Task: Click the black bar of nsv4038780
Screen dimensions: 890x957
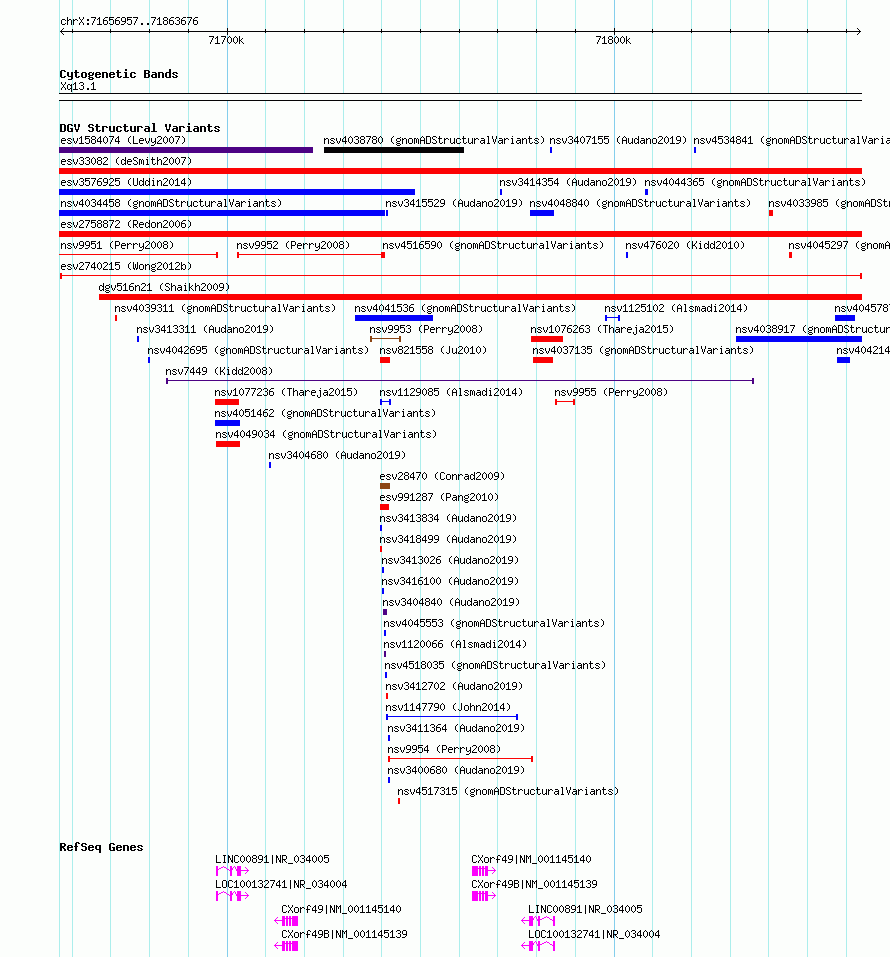Action: [394, 150]
